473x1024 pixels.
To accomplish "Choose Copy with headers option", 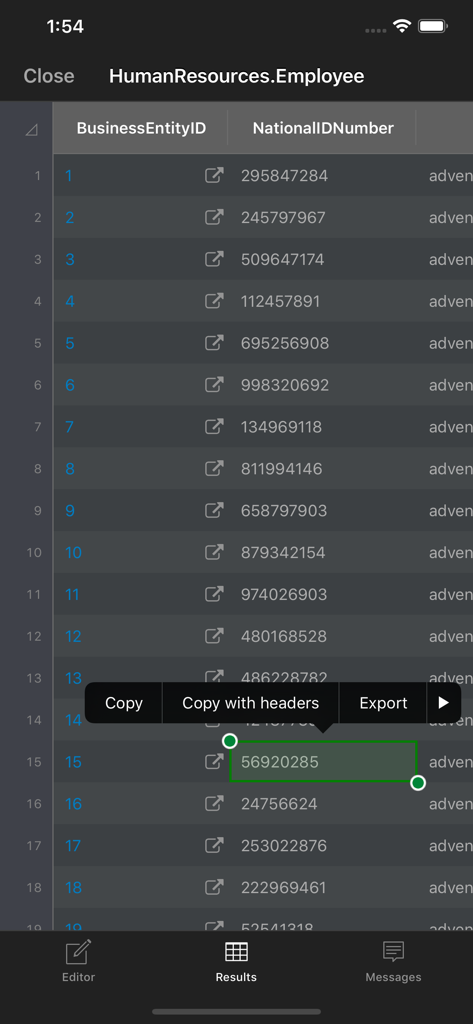I will [250, 703].
